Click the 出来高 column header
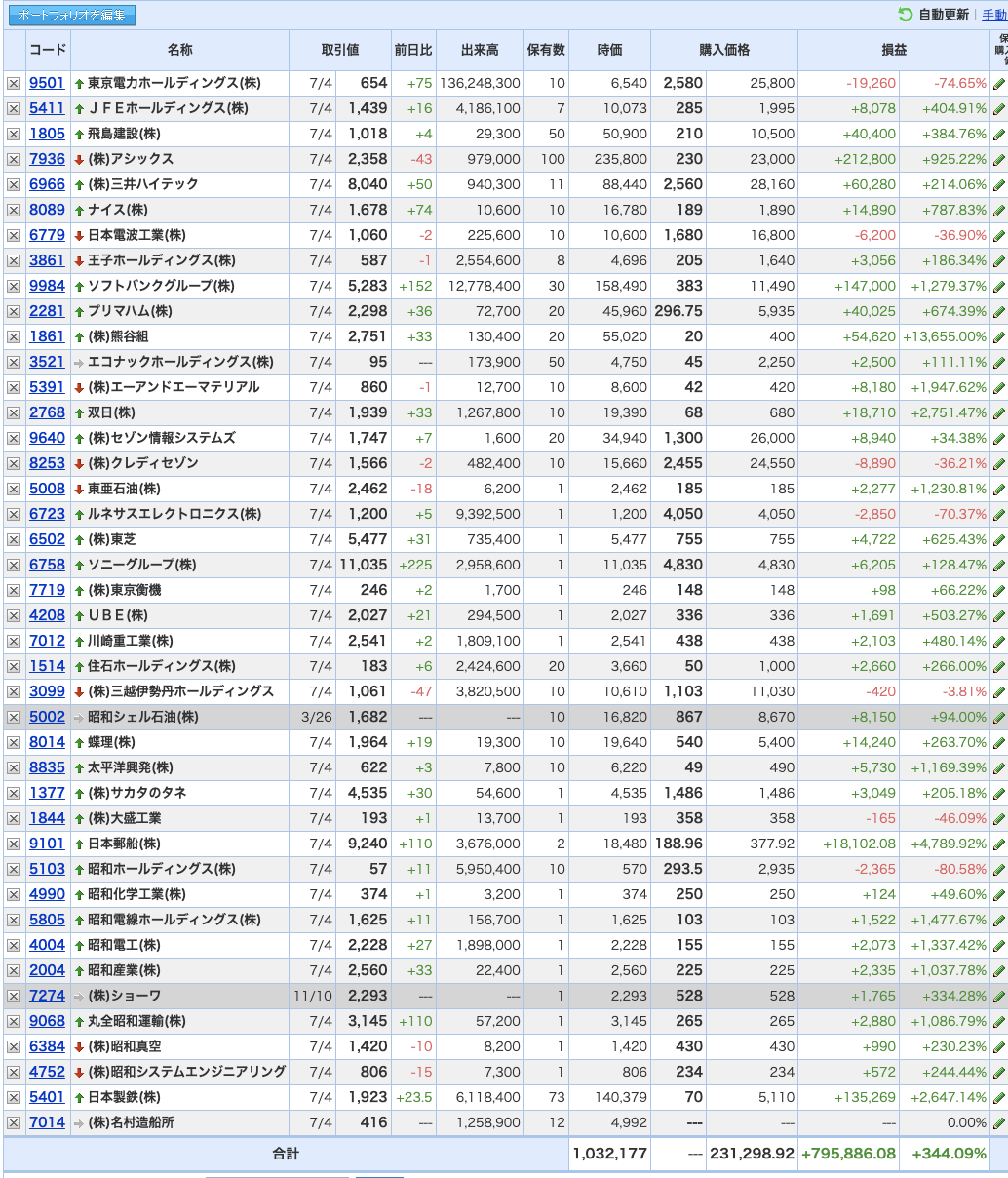1008x1178 pixels. point(480,50)
